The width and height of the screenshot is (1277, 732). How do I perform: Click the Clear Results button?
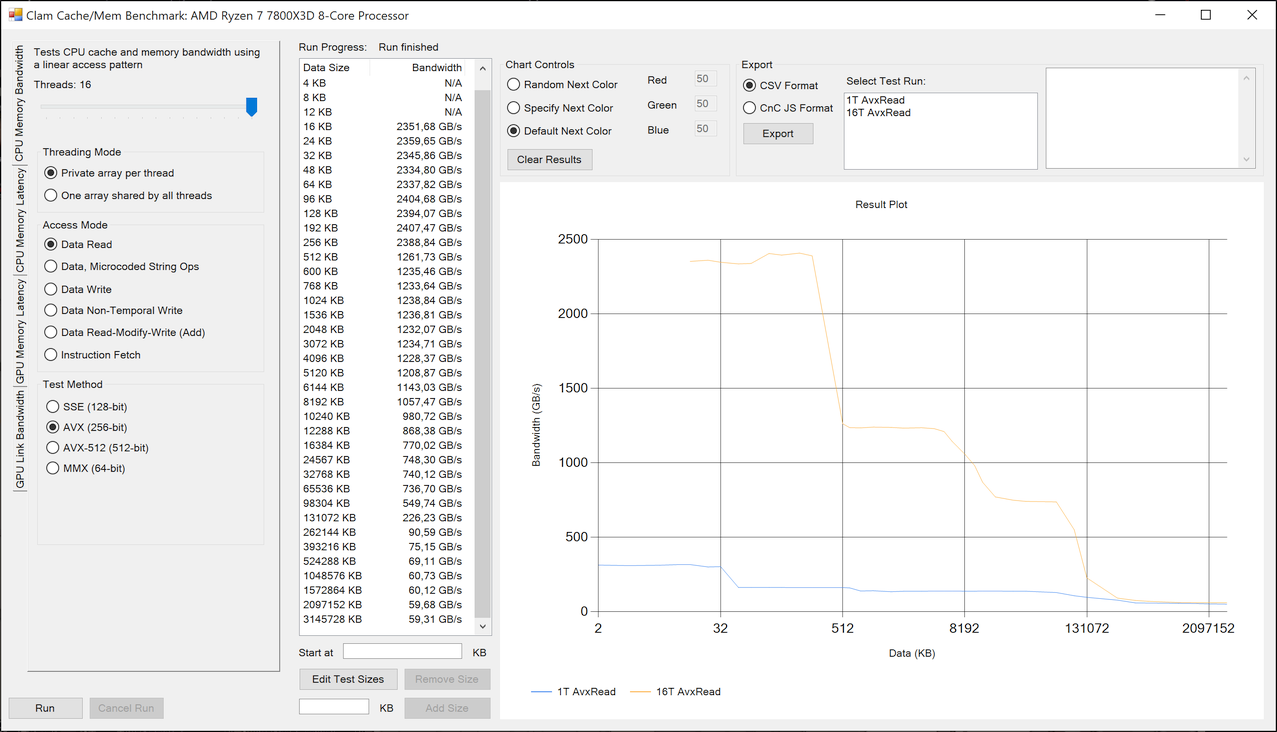coord(549,160)
